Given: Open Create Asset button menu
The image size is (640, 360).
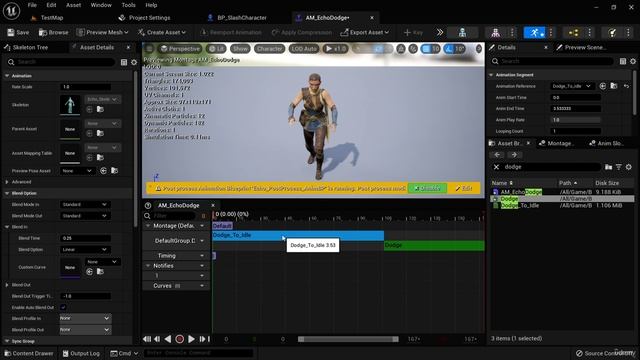Looking at the screenshot, I should (162, 32).
